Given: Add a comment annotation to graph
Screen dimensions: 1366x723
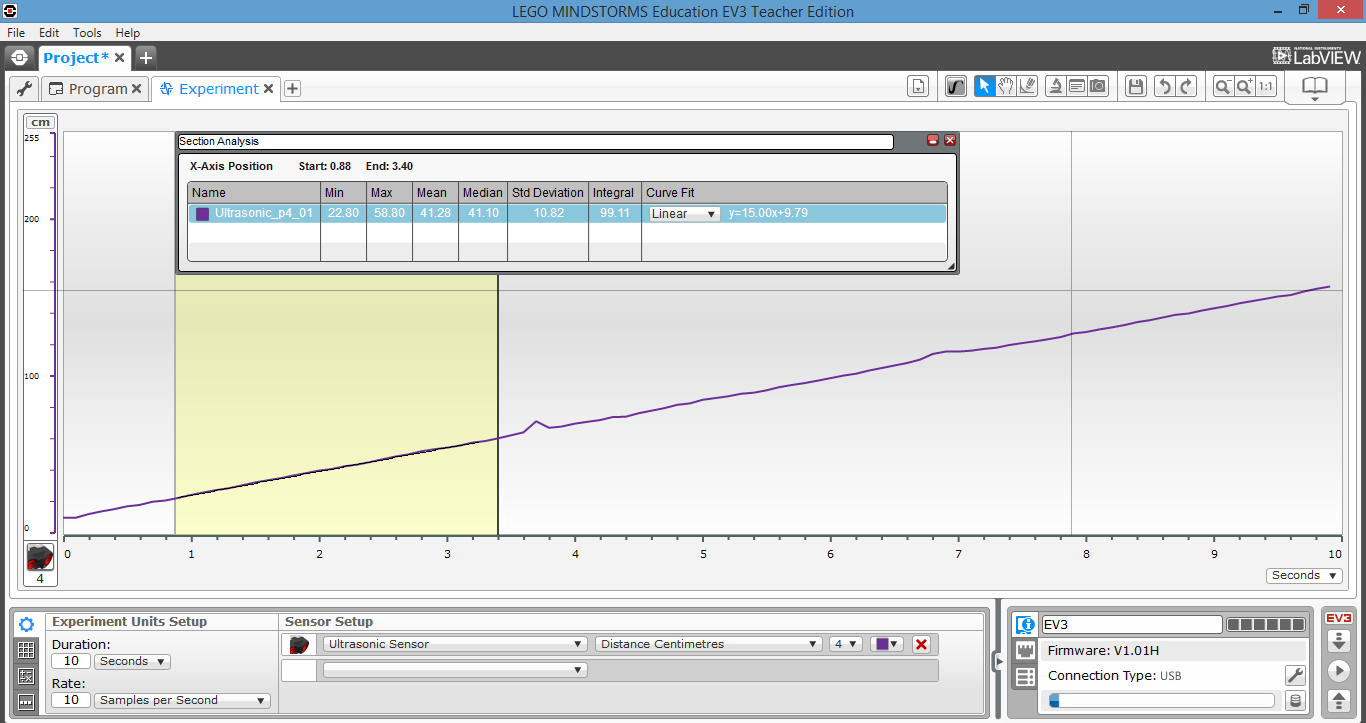Looking at the screenshot, I should [1077, 87].
